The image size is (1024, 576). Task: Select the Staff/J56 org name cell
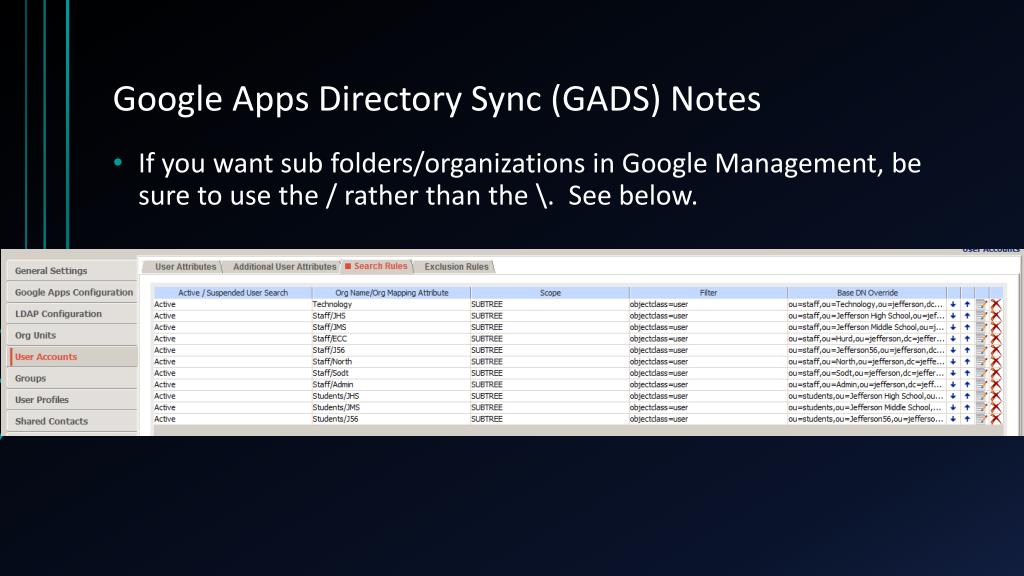tap(391, 350)
